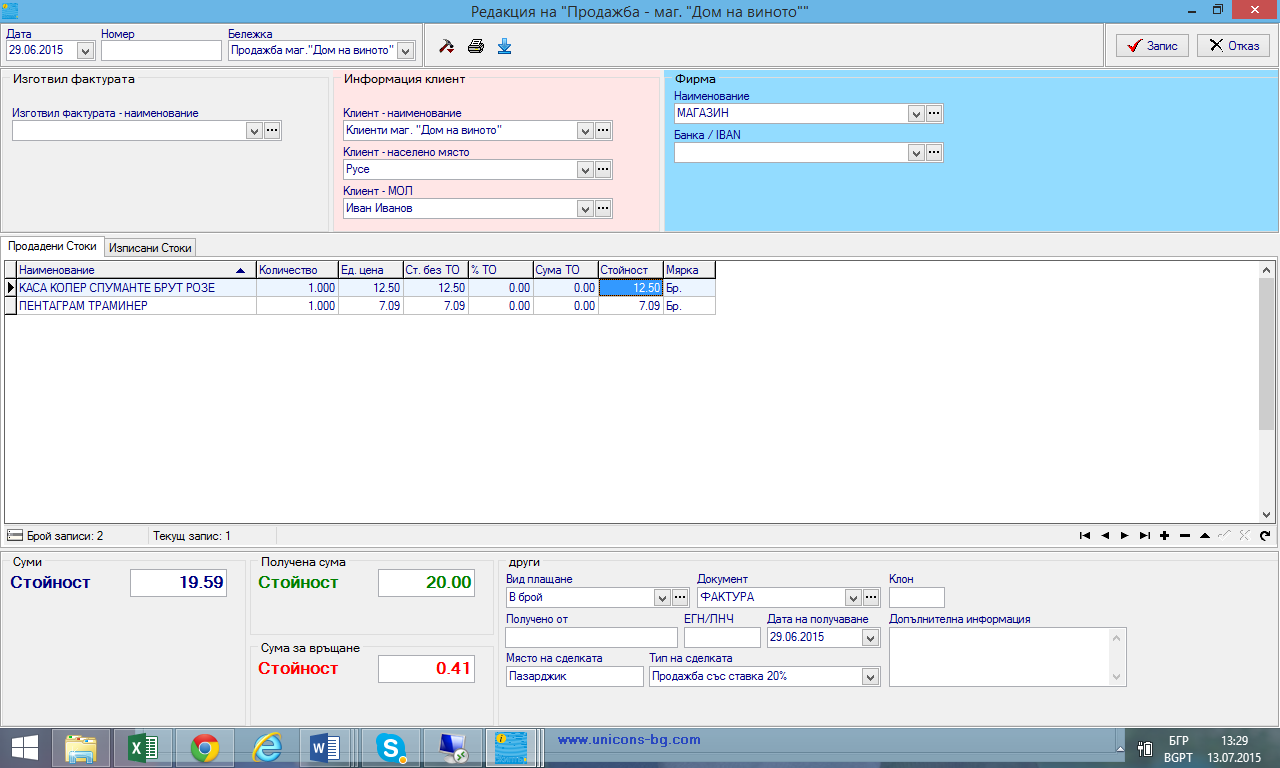Switch to the Изписани Стоки tab
Image resolution: width=1280 pixels, height=768 pixels.
pos(150,247)
